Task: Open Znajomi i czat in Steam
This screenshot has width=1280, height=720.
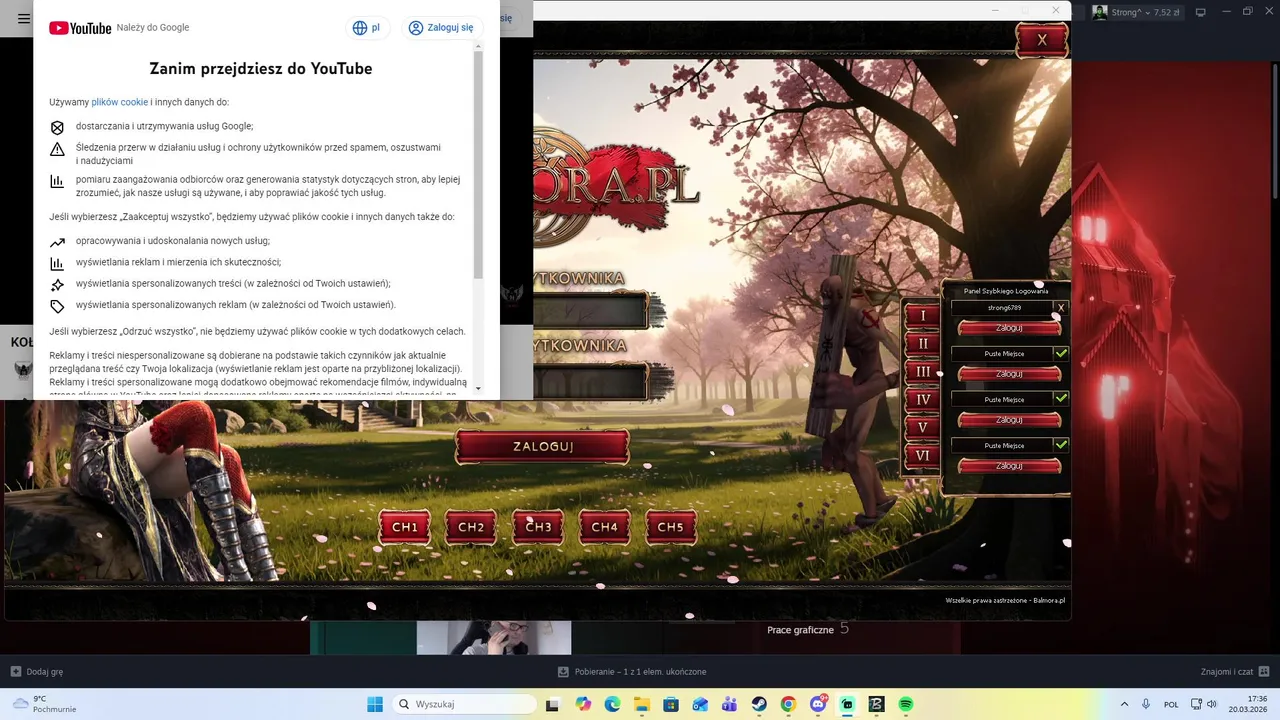Action: 1234,672
